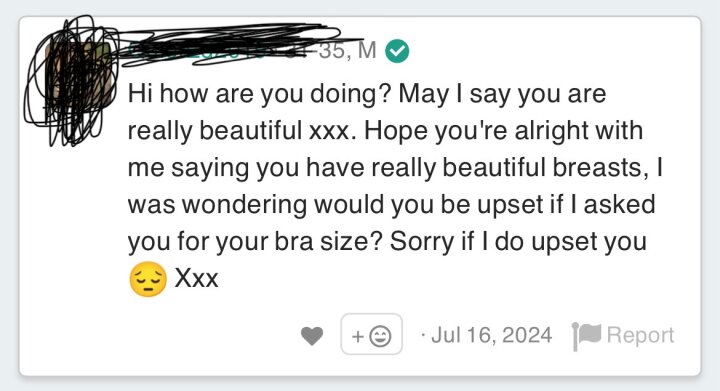Click the Jul 16, 2024 timestamp
This screenshot has width=720, height=391.
tap(491, 335)
